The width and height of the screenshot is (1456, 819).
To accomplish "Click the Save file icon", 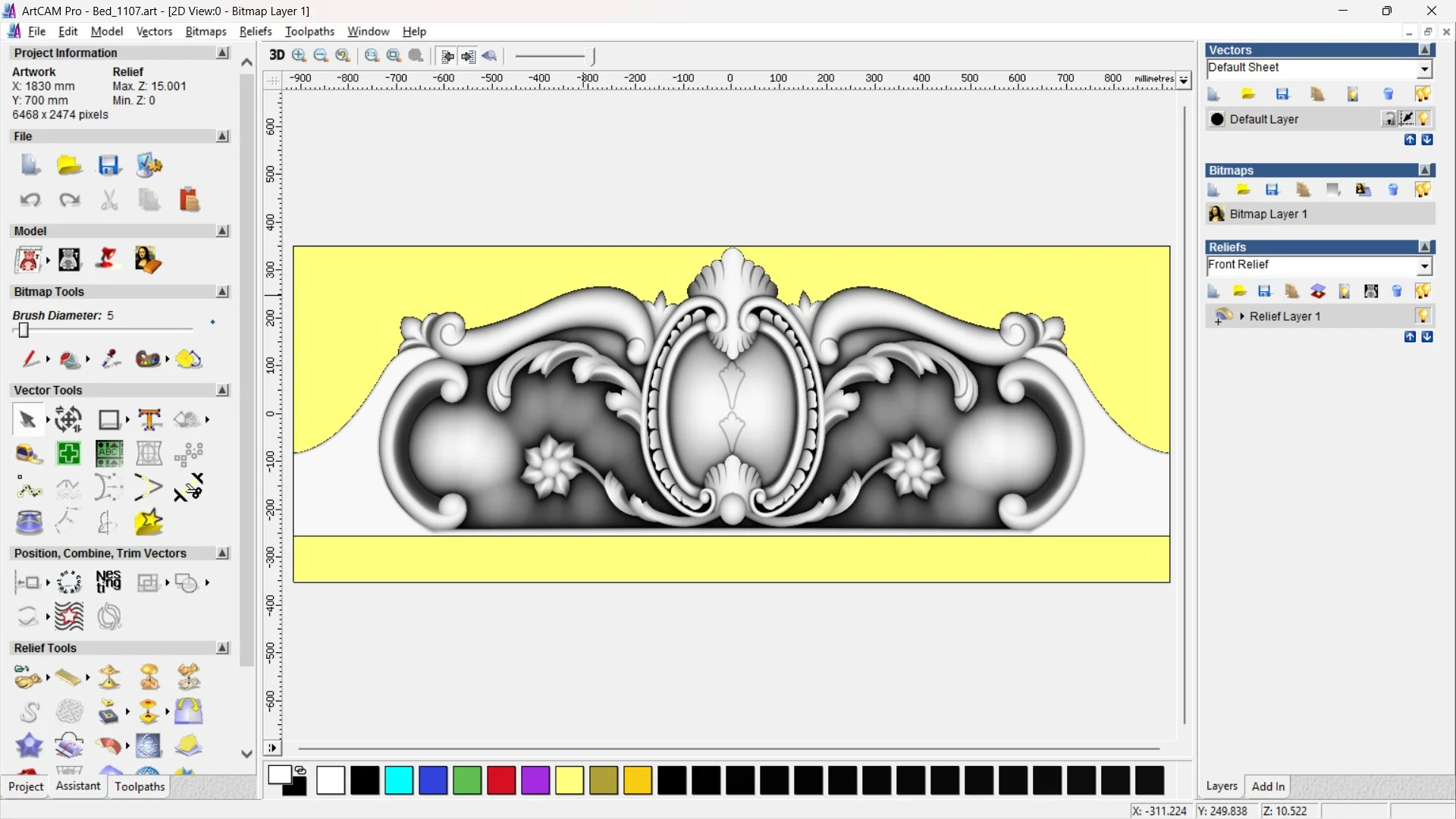I will click(x=109, y=165).
